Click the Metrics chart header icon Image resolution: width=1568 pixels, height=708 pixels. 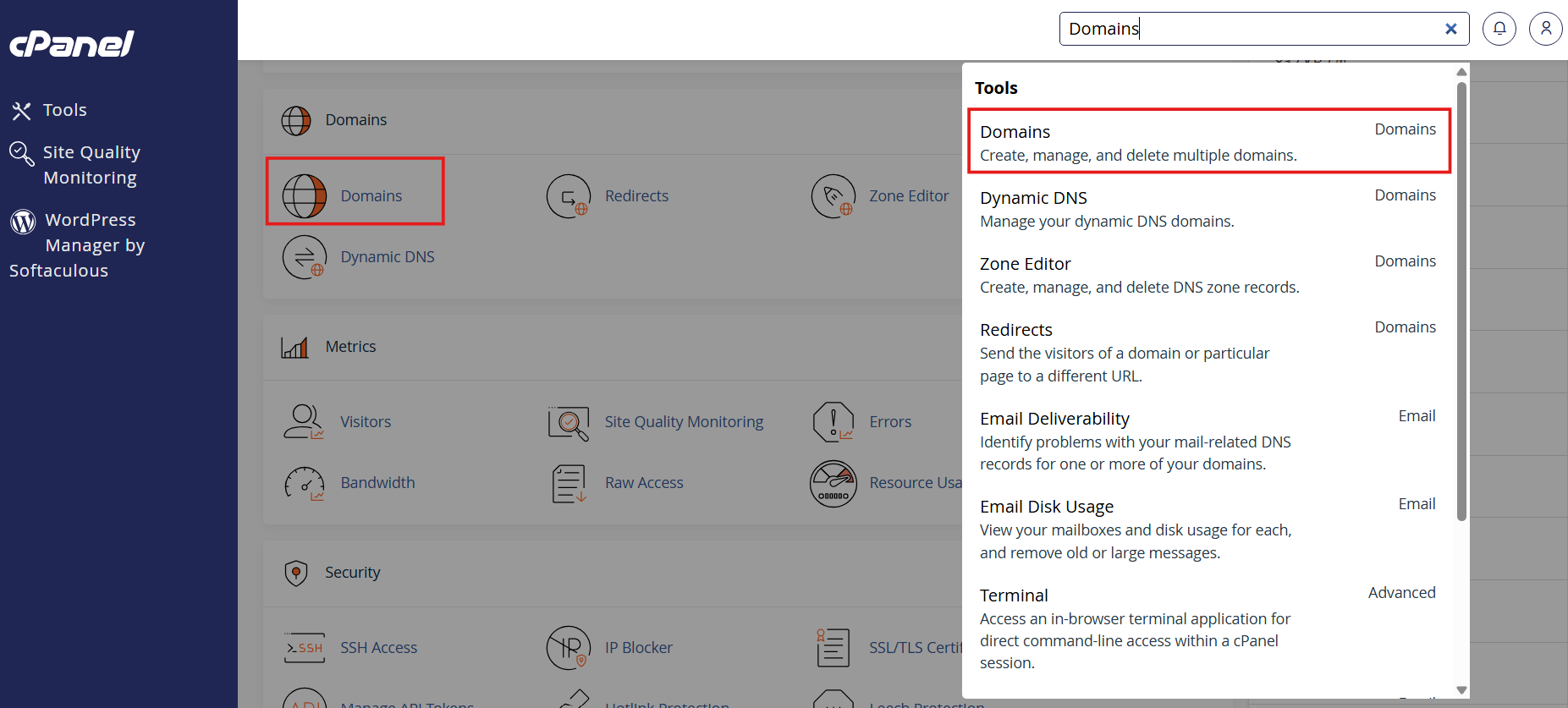pos(295,347)
